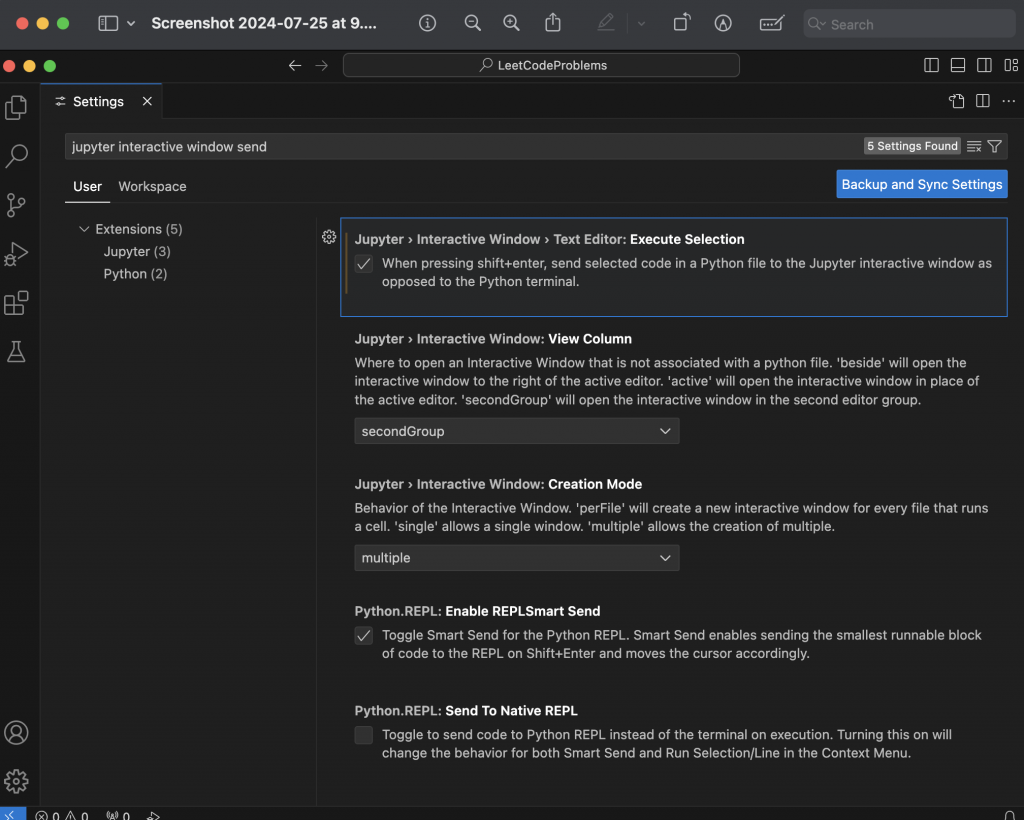The height and width of the screenshot is (820, 1024).
Task: Toggle the secondary side bar layout icon
Action: (984, 65)
